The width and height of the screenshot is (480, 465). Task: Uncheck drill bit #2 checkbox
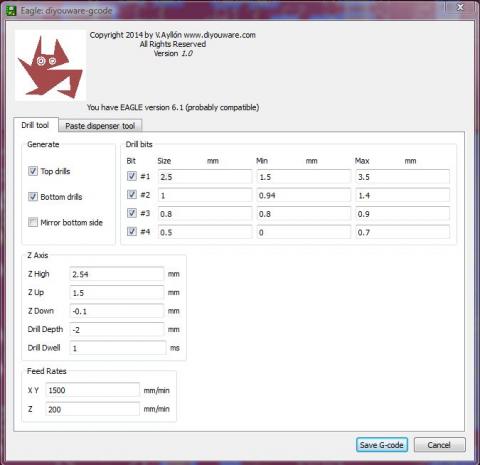(132, 194)
